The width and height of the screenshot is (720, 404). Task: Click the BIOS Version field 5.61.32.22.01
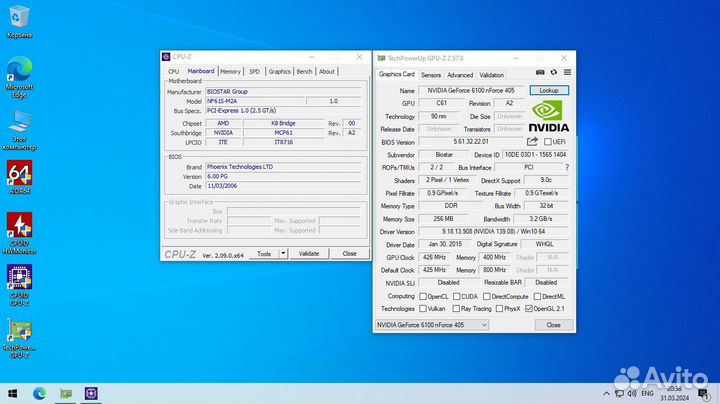click(471, 142)
